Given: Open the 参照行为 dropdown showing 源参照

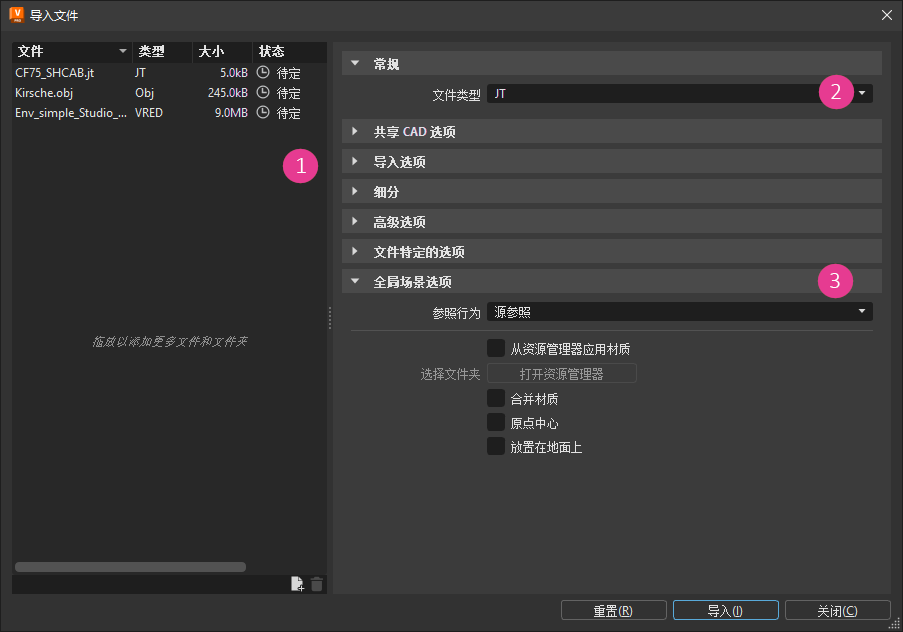Looking at the screenshot, I should [x=860, y=311].
